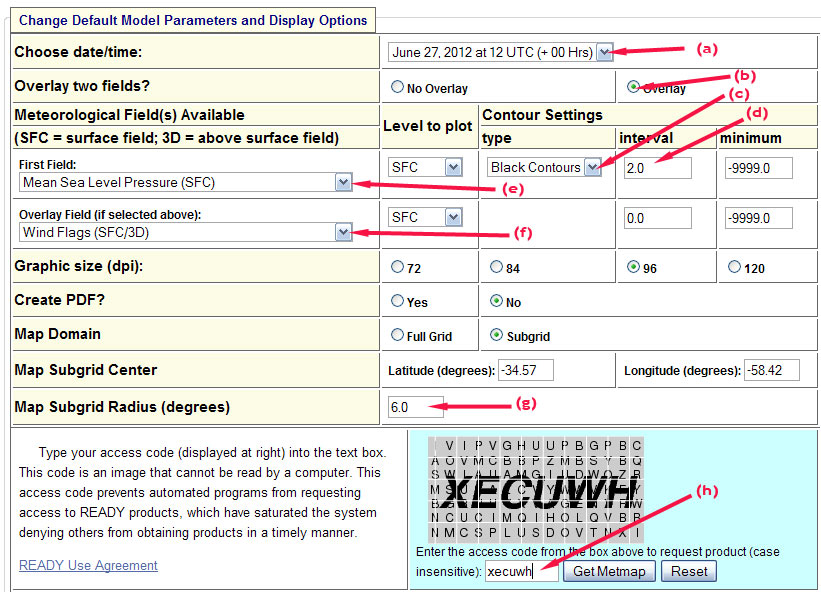Click the Latitude (degrees) input field
821x592 pixels.
tap(526, 370)
